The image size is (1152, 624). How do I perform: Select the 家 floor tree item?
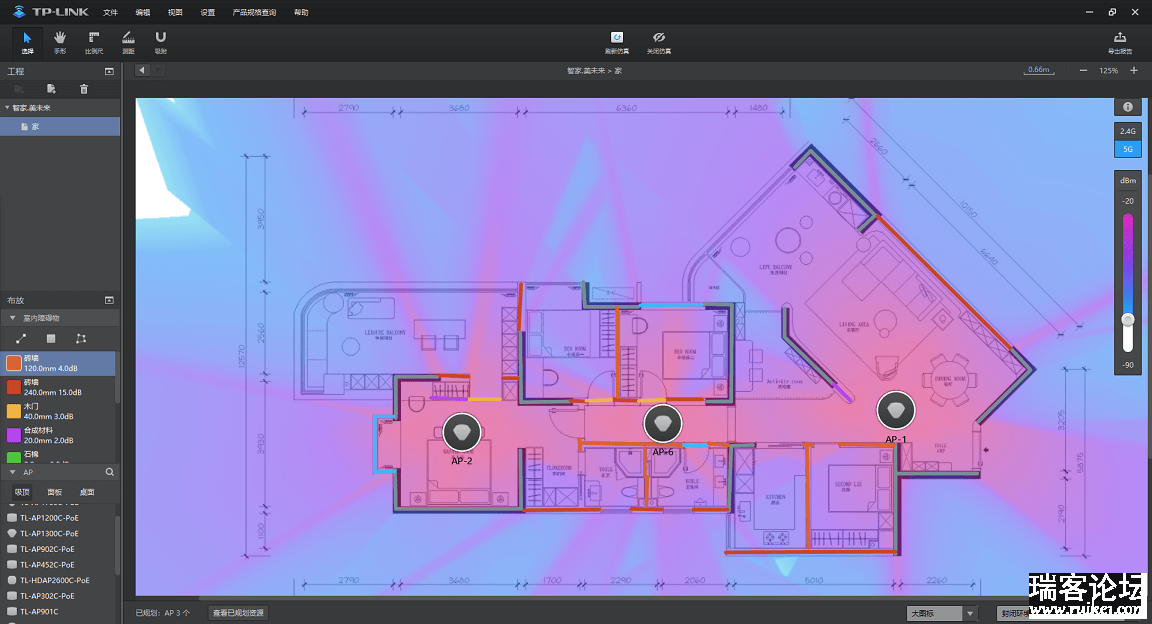[60, 126]
